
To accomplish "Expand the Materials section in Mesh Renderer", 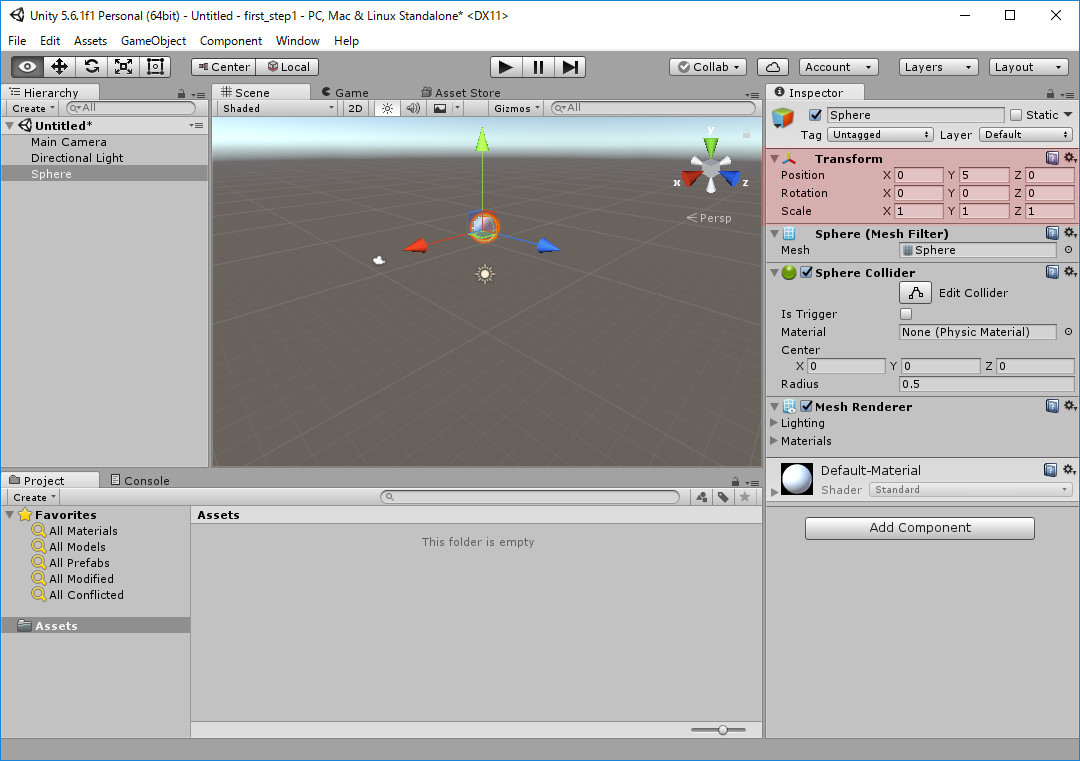I will [774, 441].
